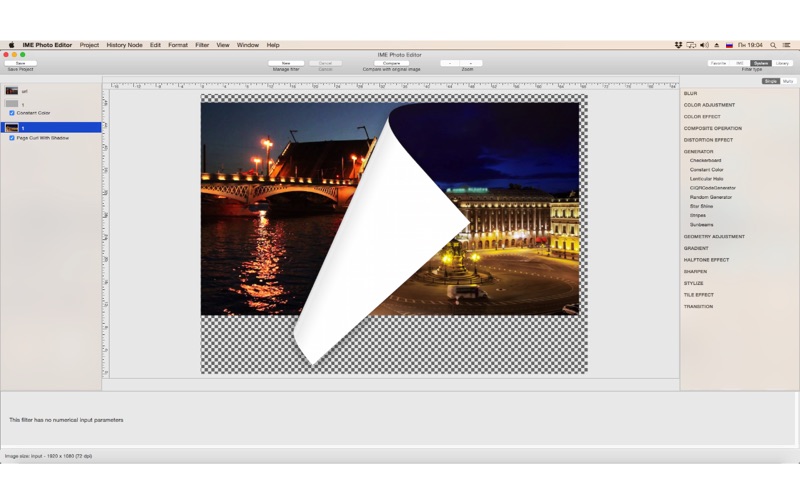
Task: Open the Russian flag input source menu
Action: pos(730,45)
